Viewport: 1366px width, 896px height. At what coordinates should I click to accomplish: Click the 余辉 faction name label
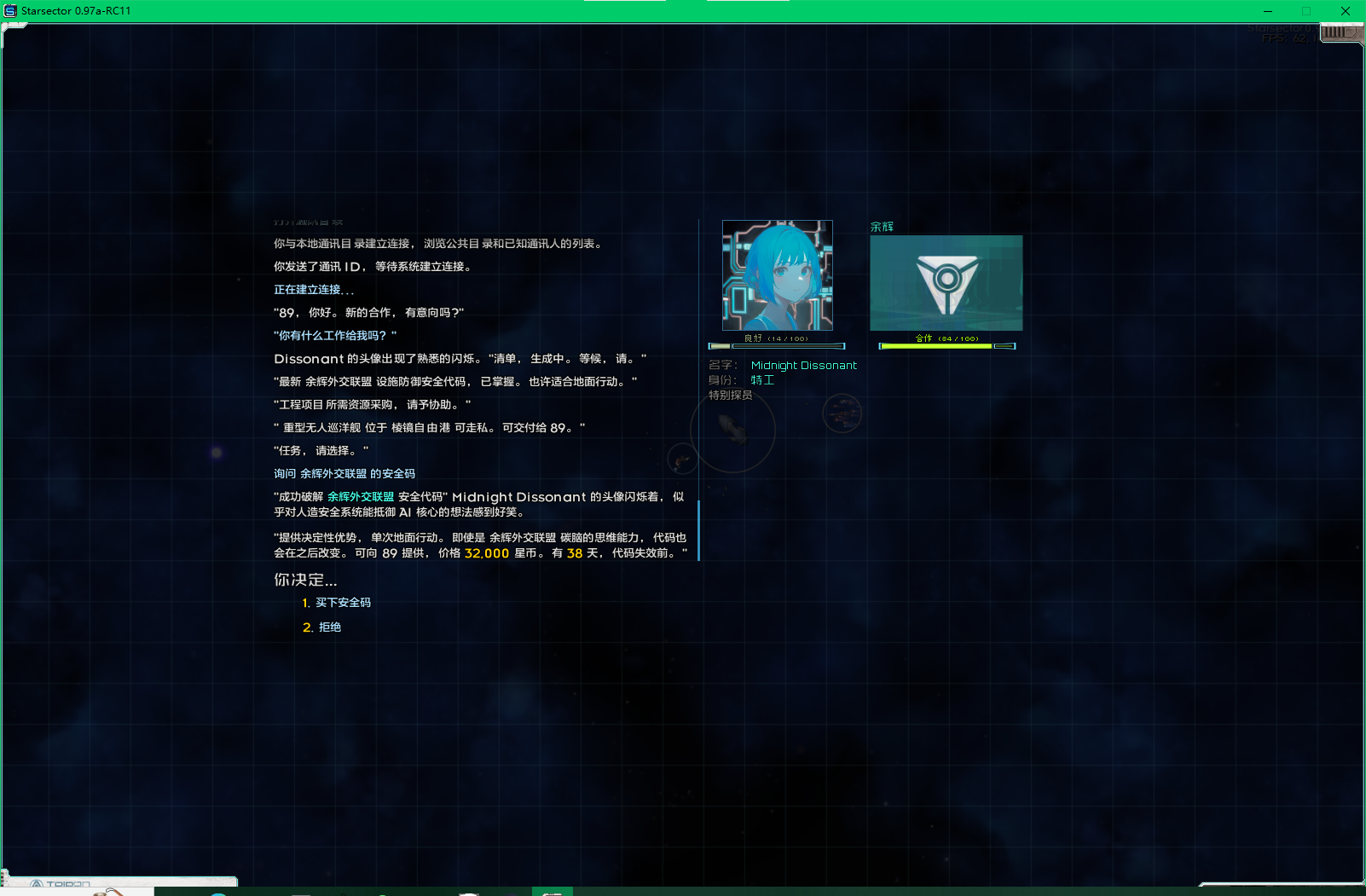pyautogui.click(x=882, y=227)
